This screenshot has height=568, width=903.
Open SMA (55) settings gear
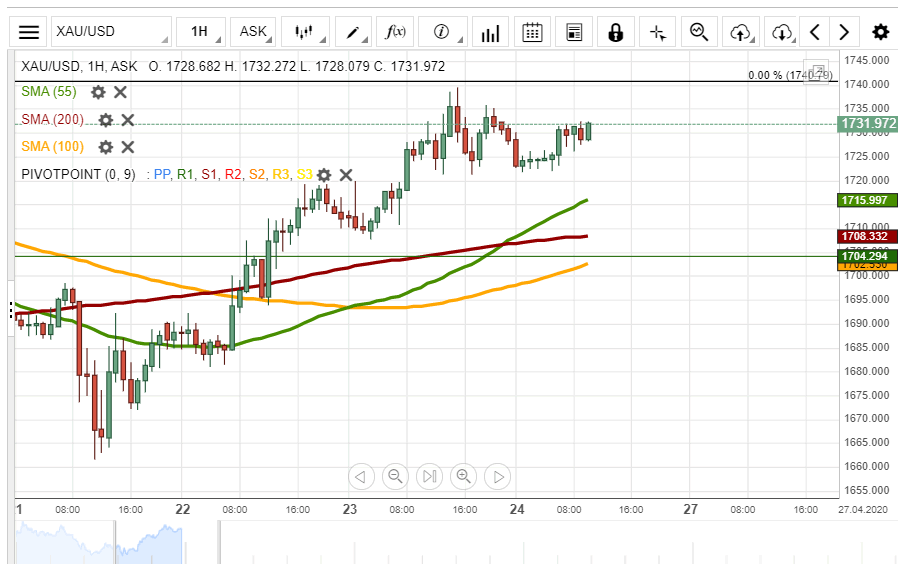click(x=98, y=92)
